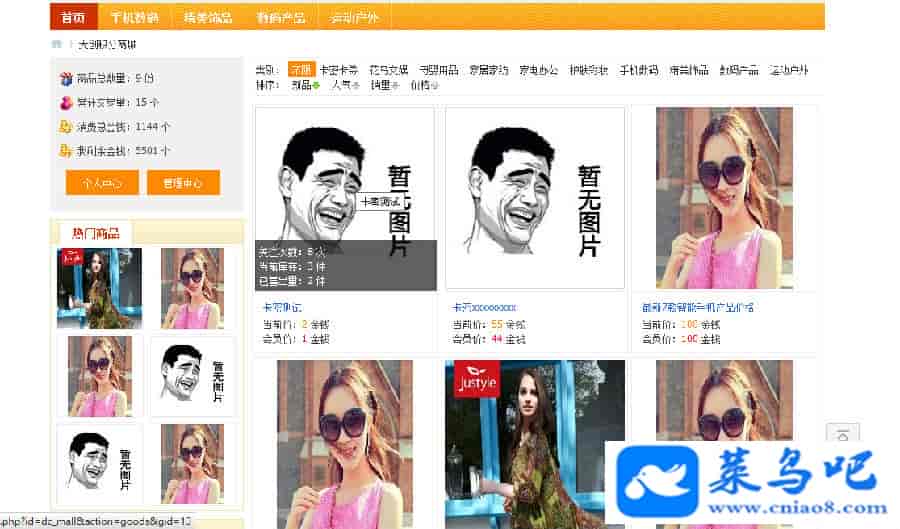
Task: Sort products by 人气 popularity
Action: click(x=343, y=86)
